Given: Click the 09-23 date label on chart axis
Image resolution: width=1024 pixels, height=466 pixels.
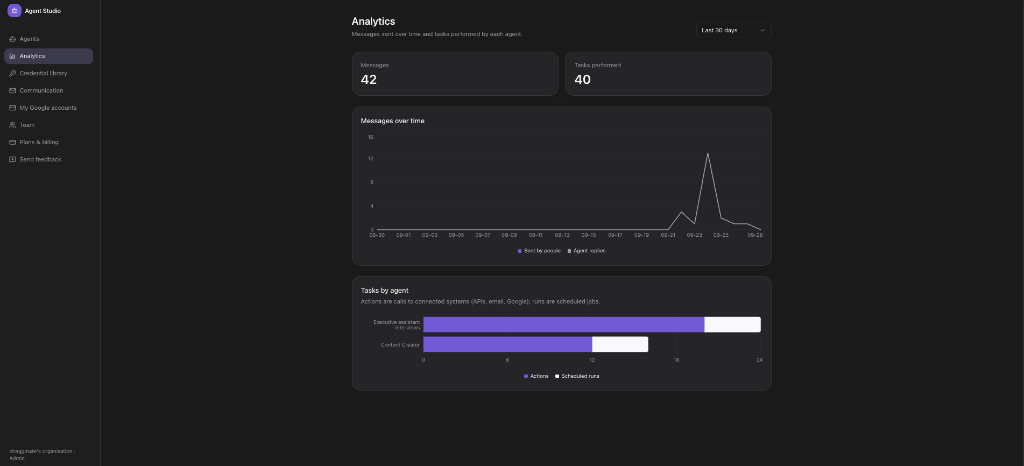Looking at the screenshot, I should pyautogui.click(x=694, y=235).
